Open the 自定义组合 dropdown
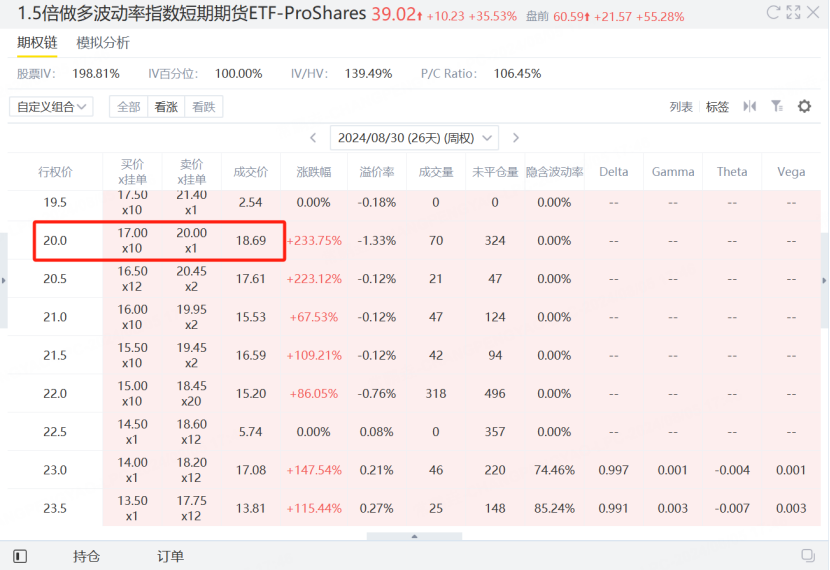Image resolution: width=830 pixels, height=570 pixels. pos(51,107)
